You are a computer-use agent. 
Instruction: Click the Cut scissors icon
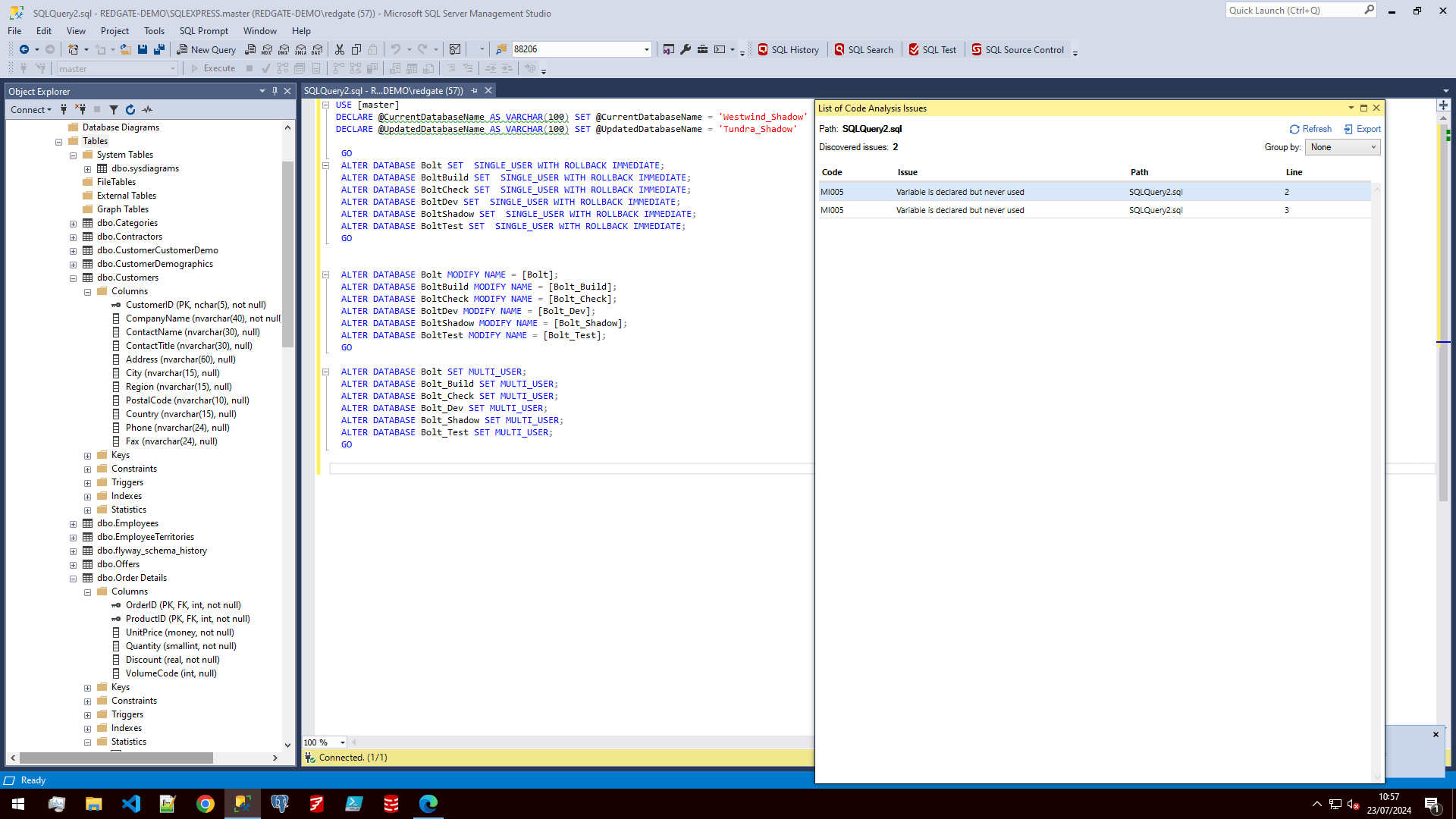340,49
